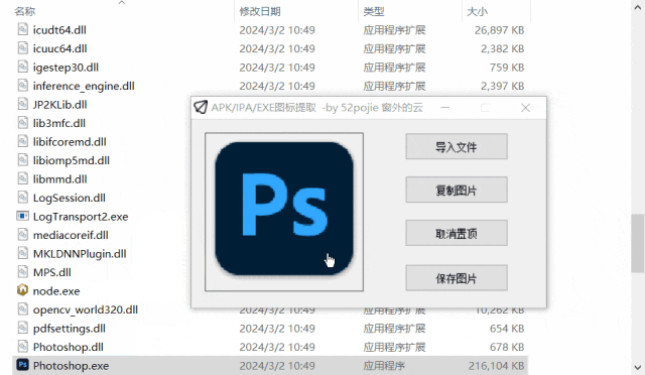
Task: Click the file name libmmd.dll
Action: tap(60, 179)
